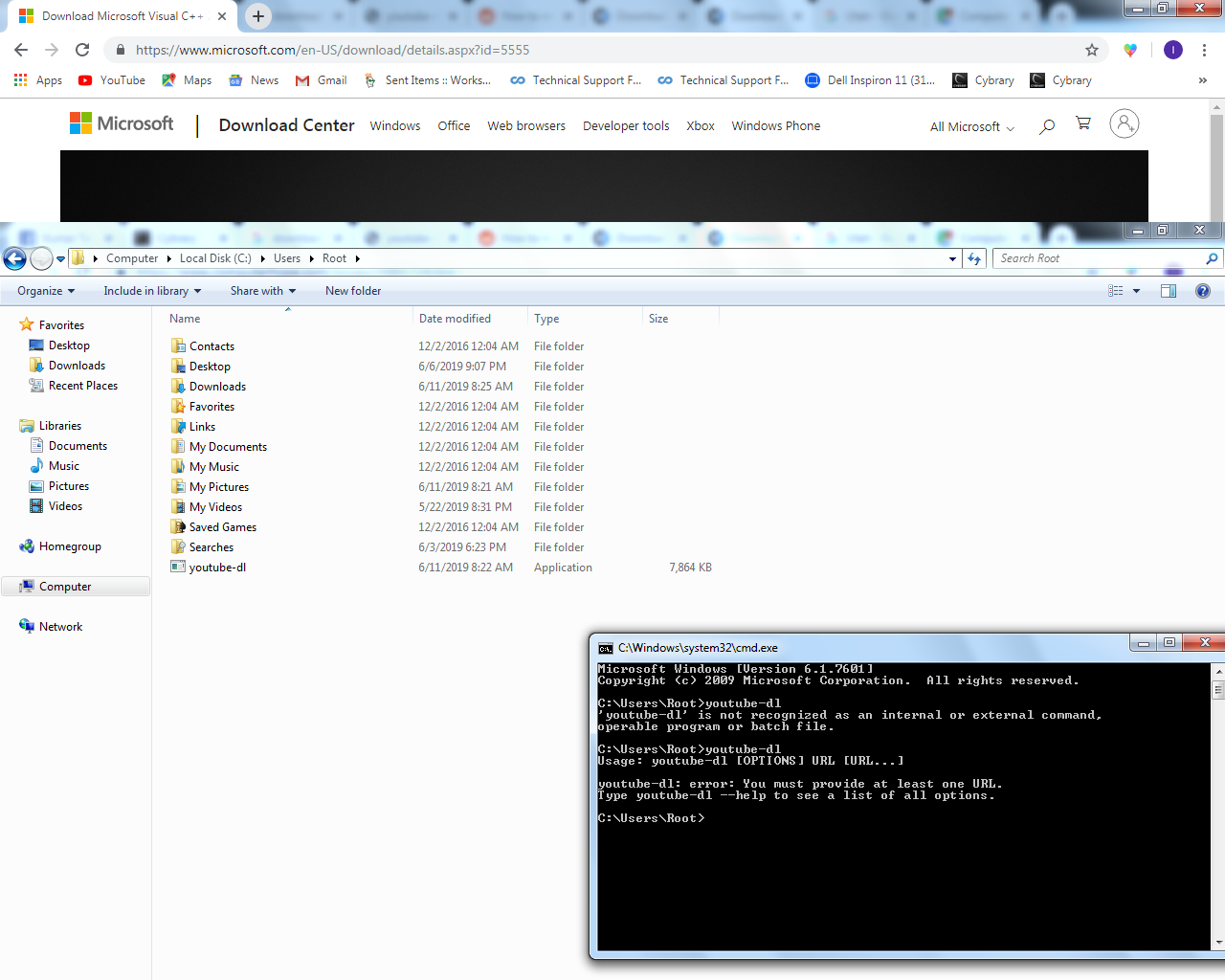Open Share with dropdown

coord(263,291)
